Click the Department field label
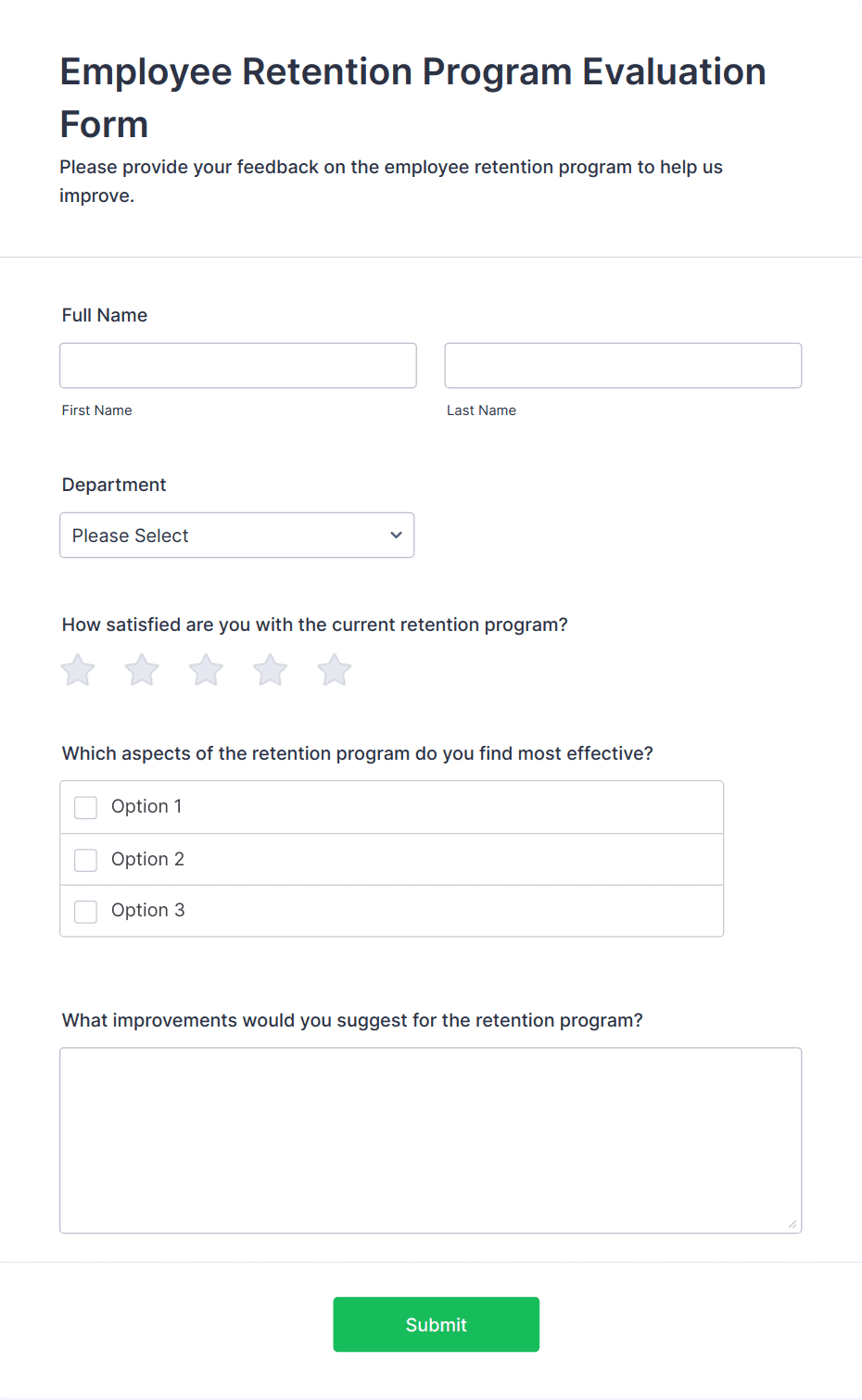Screen dimensions: 862x1400 click(114, 485)
